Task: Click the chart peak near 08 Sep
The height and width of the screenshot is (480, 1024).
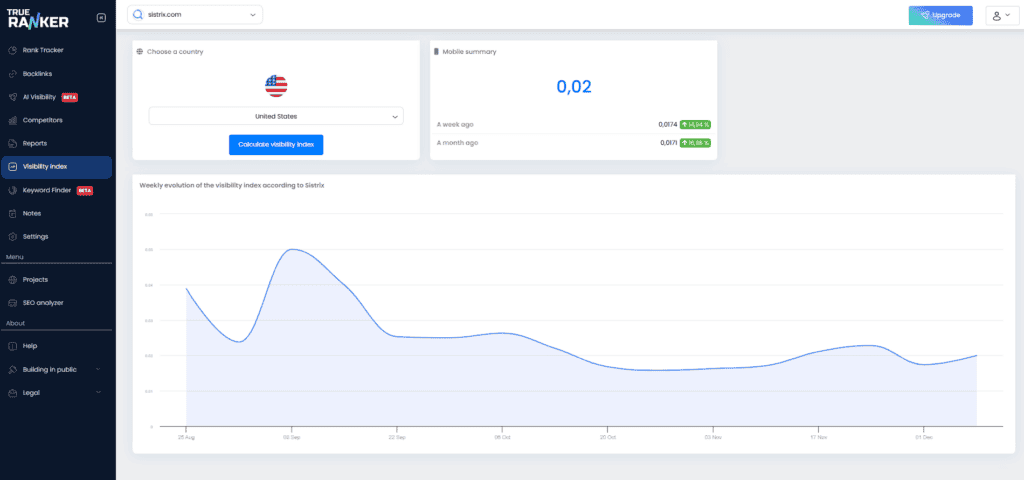Action: (292, 250)
